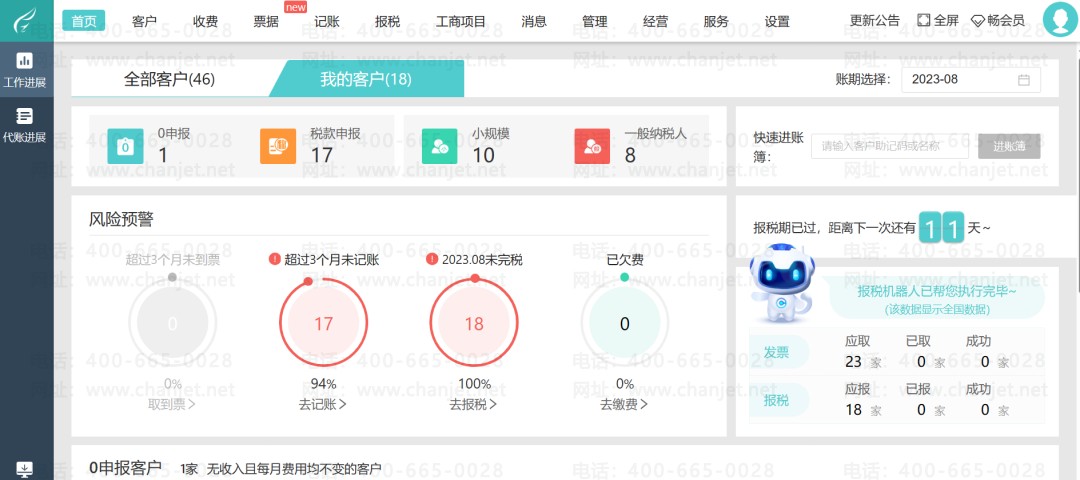The height and width of the screenshot is (480, 1080).
Task: Follow the 取到票 link
Action: [172, 404]
